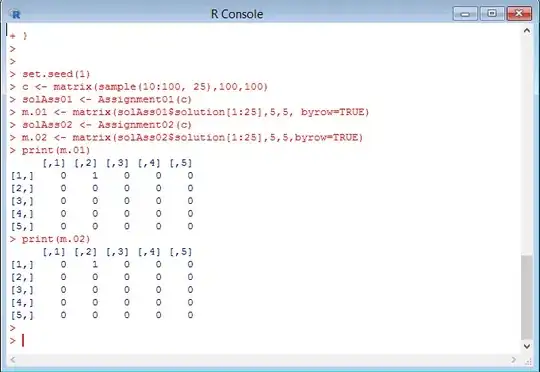Click the R logo icon in title bar

pyautogui.click(x=15, y=14)
